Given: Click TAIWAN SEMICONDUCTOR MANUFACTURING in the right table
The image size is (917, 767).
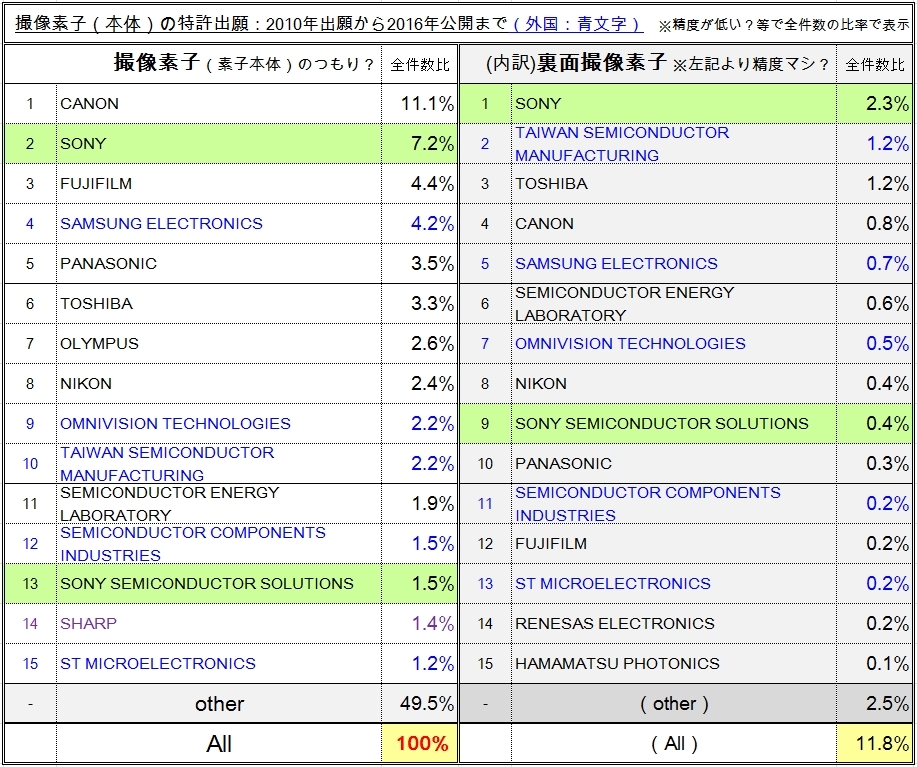Looking at the screenshot, I should 621,144.
